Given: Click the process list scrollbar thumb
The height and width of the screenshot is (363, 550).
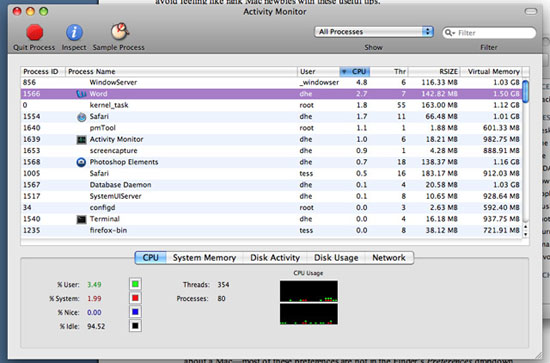Looking at the screenshot, I should (525, 92).
